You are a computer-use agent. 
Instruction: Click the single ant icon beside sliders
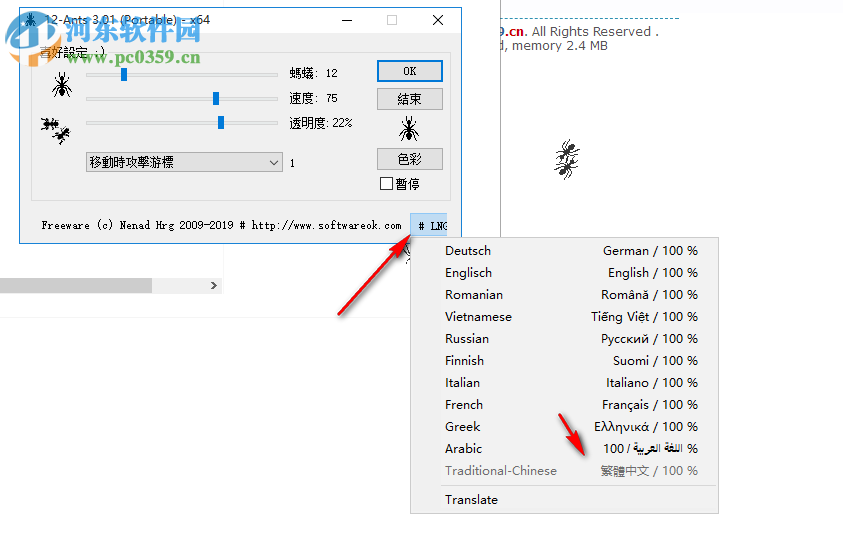62,85
